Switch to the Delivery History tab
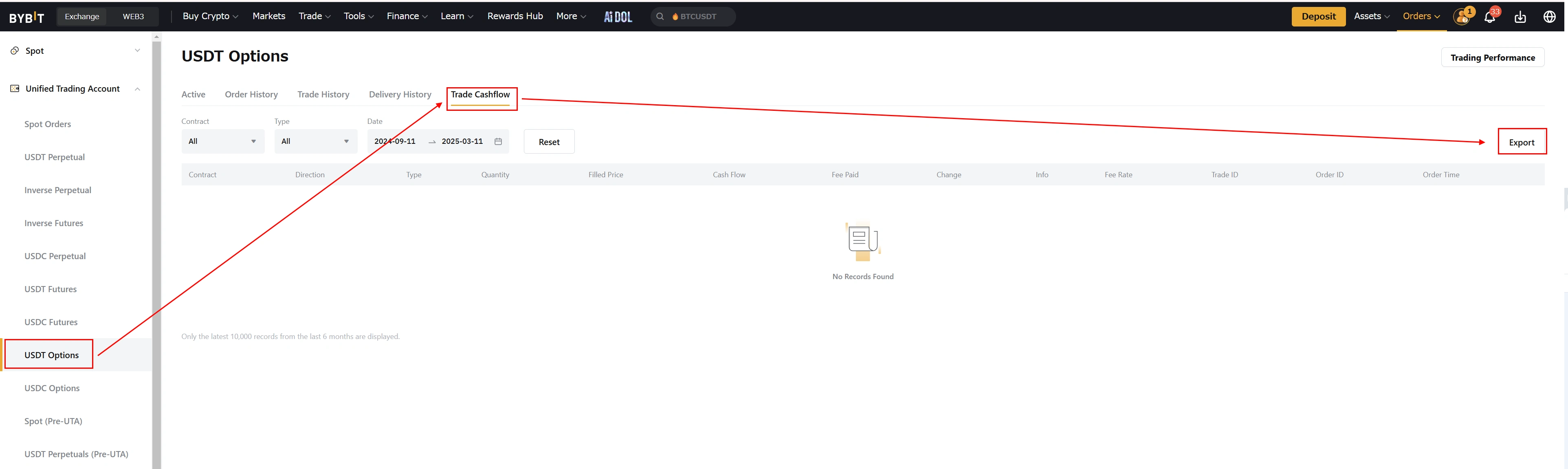This screenshot has height=469, width=1568. (x=400, y=95)
